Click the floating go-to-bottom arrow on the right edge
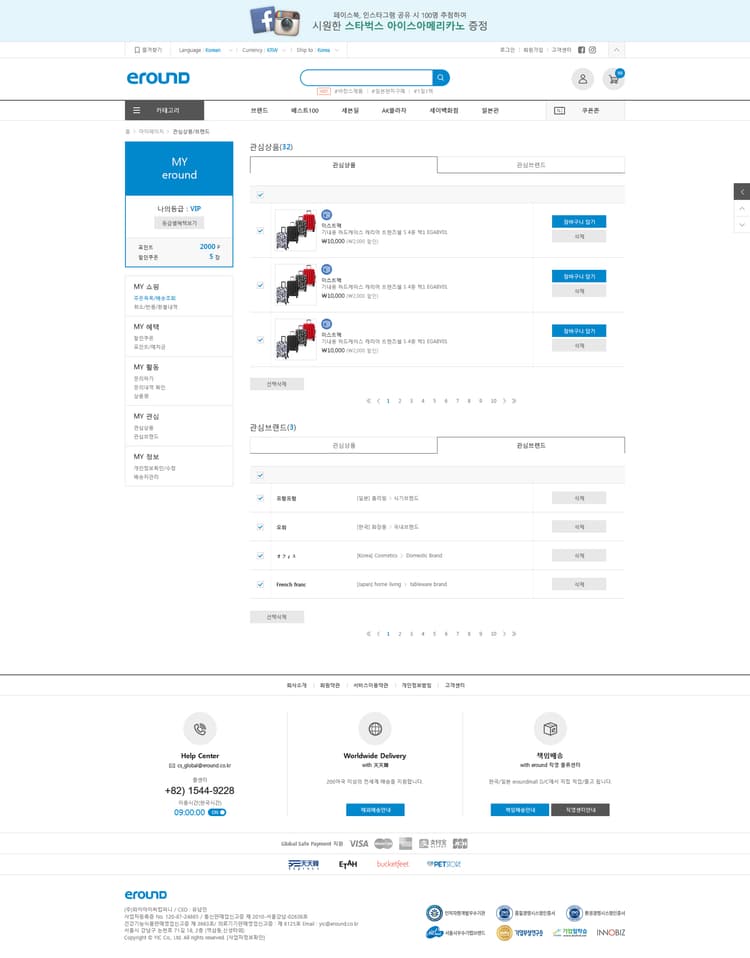 click(741, 225)
